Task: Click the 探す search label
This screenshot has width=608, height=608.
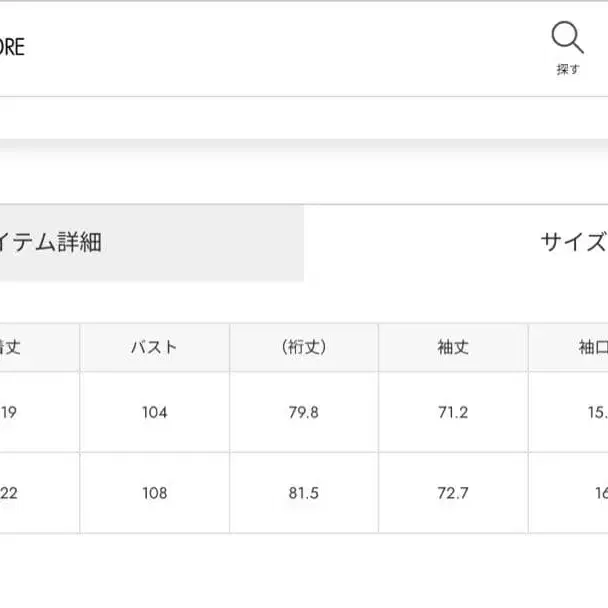Action: tap(567, 70)
